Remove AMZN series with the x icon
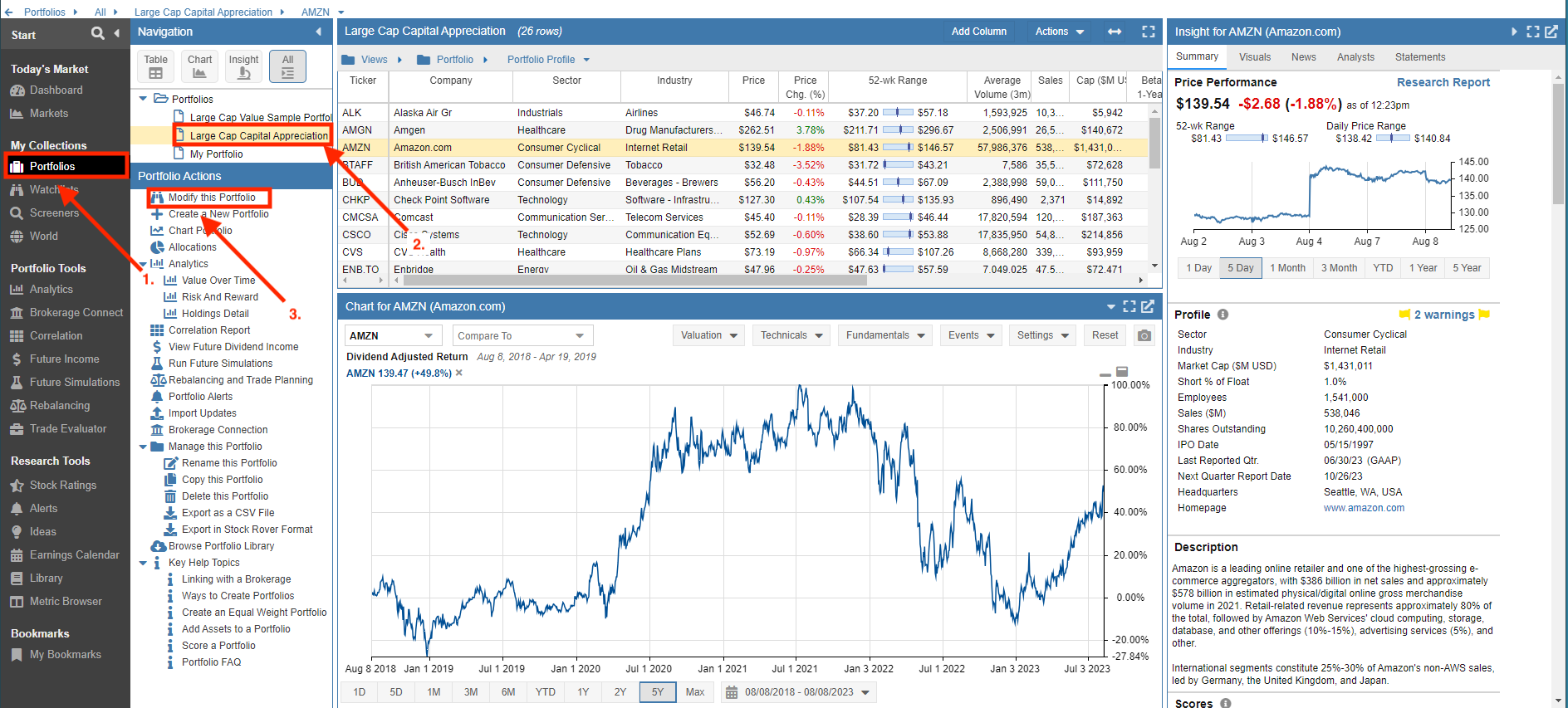1568x708 pixels. pyautogui.click(x=459, y=374)
